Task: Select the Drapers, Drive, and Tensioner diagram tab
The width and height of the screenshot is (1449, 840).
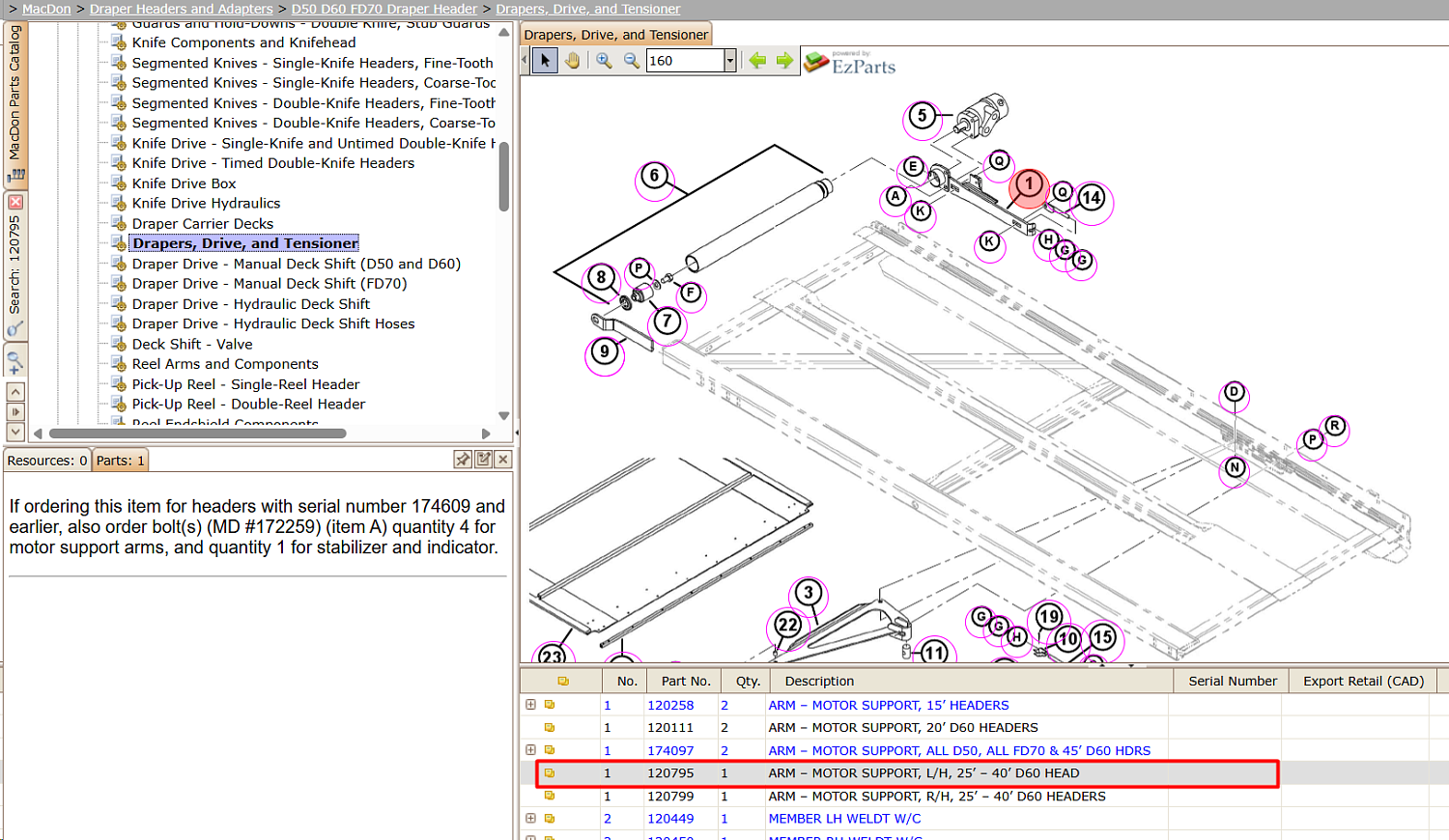Action: (616, 35)
